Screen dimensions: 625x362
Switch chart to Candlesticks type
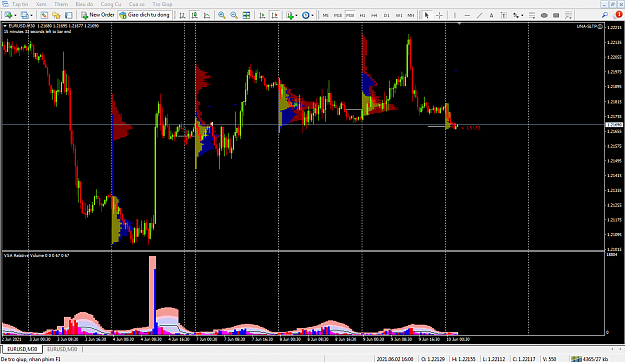195,15
